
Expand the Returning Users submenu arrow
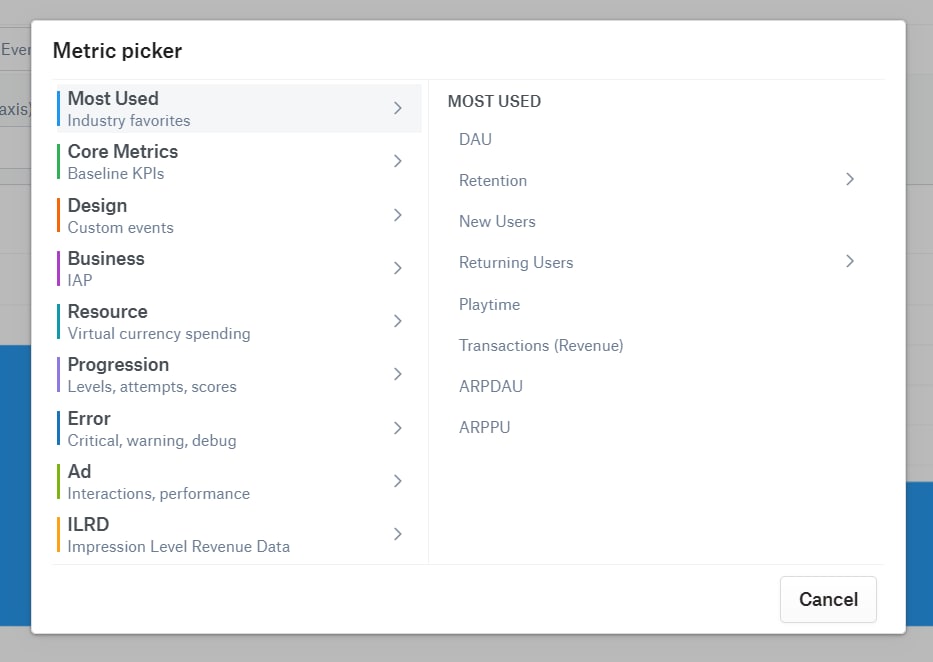click(850, 261)
